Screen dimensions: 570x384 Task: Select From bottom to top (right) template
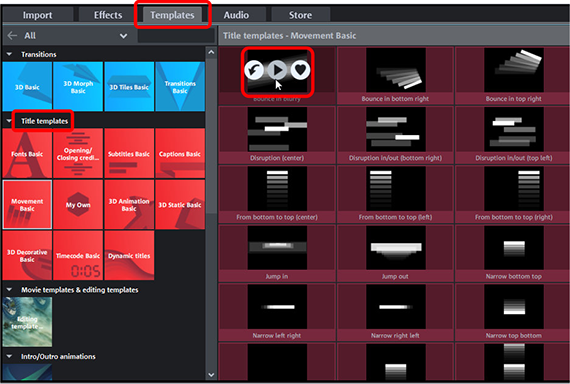pos(513,194)
